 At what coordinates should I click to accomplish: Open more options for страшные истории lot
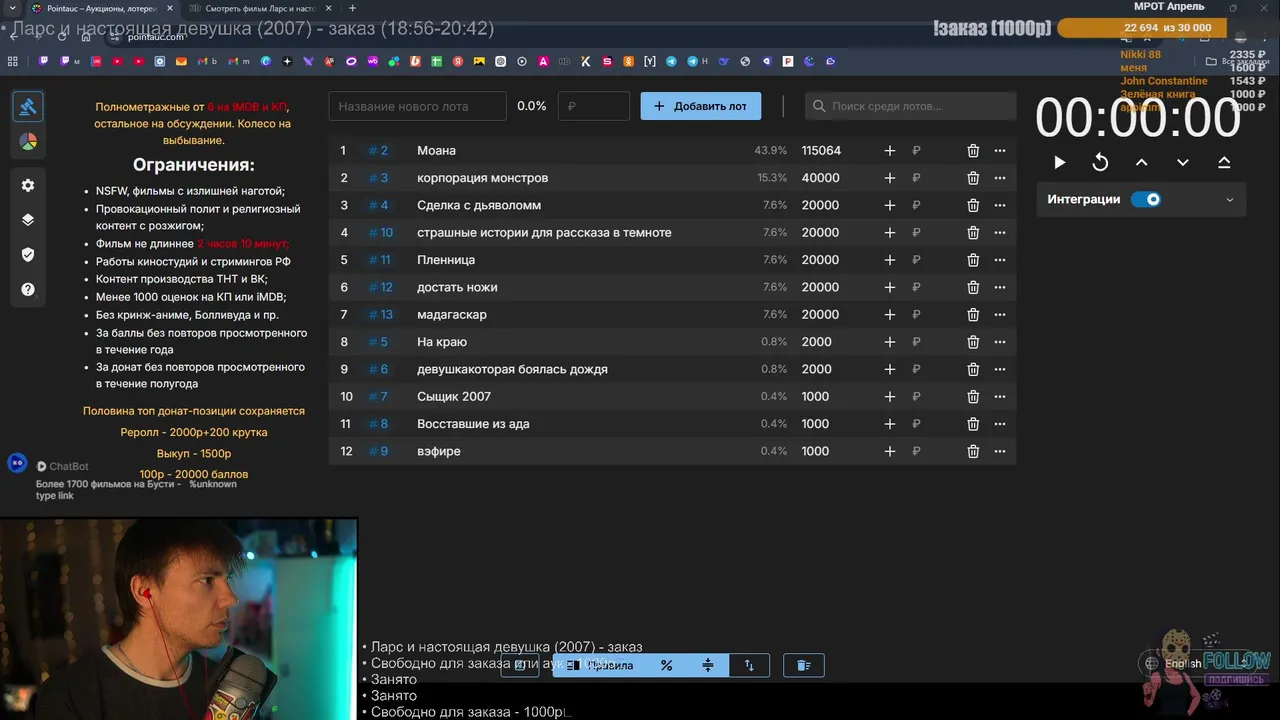click(1000, 233)
